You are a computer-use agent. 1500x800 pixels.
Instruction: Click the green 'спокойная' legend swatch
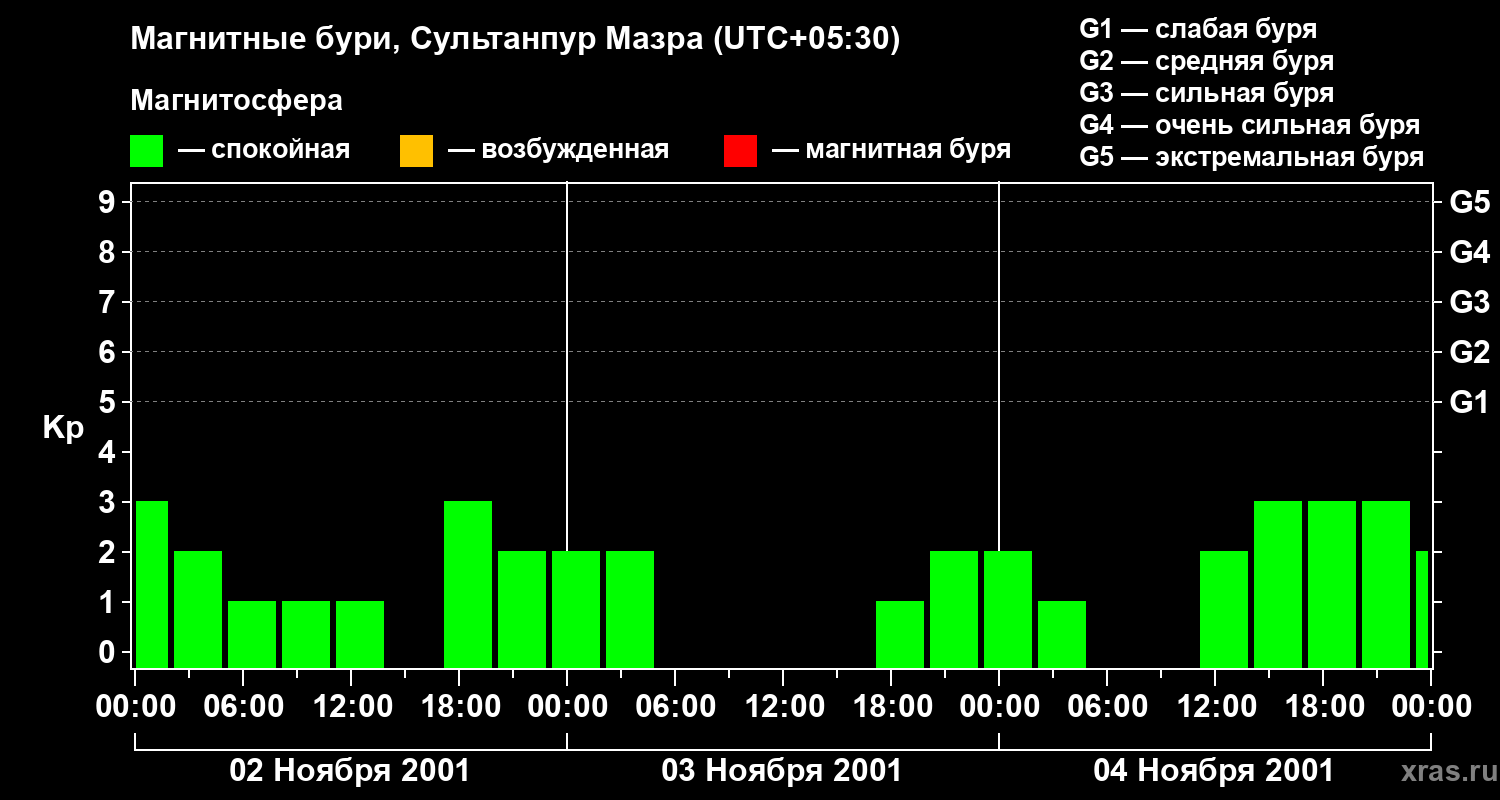pyautogui.click(x=147, y=151)
